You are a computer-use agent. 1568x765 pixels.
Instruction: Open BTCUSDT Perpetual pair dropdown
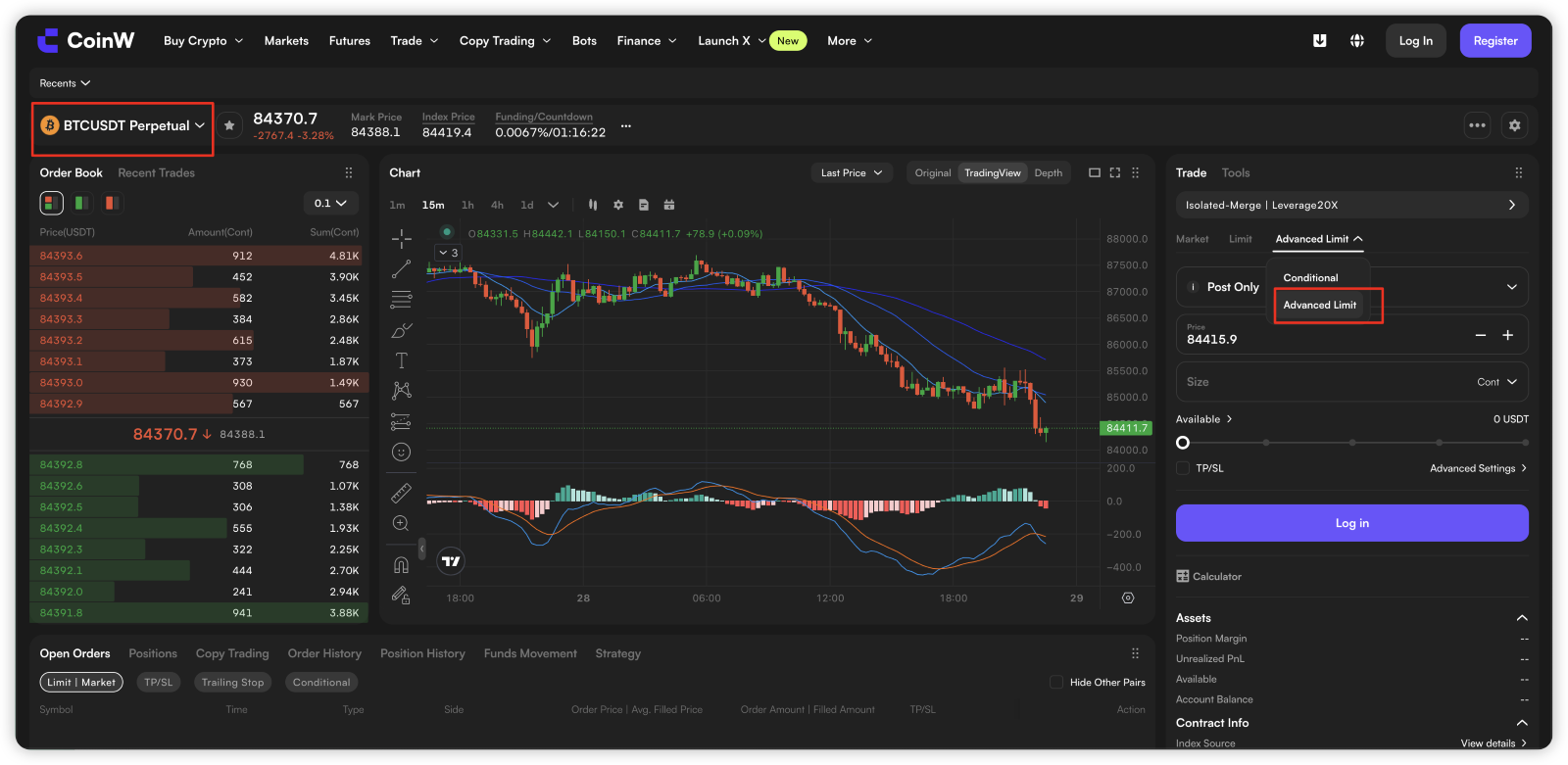point(122,125)
